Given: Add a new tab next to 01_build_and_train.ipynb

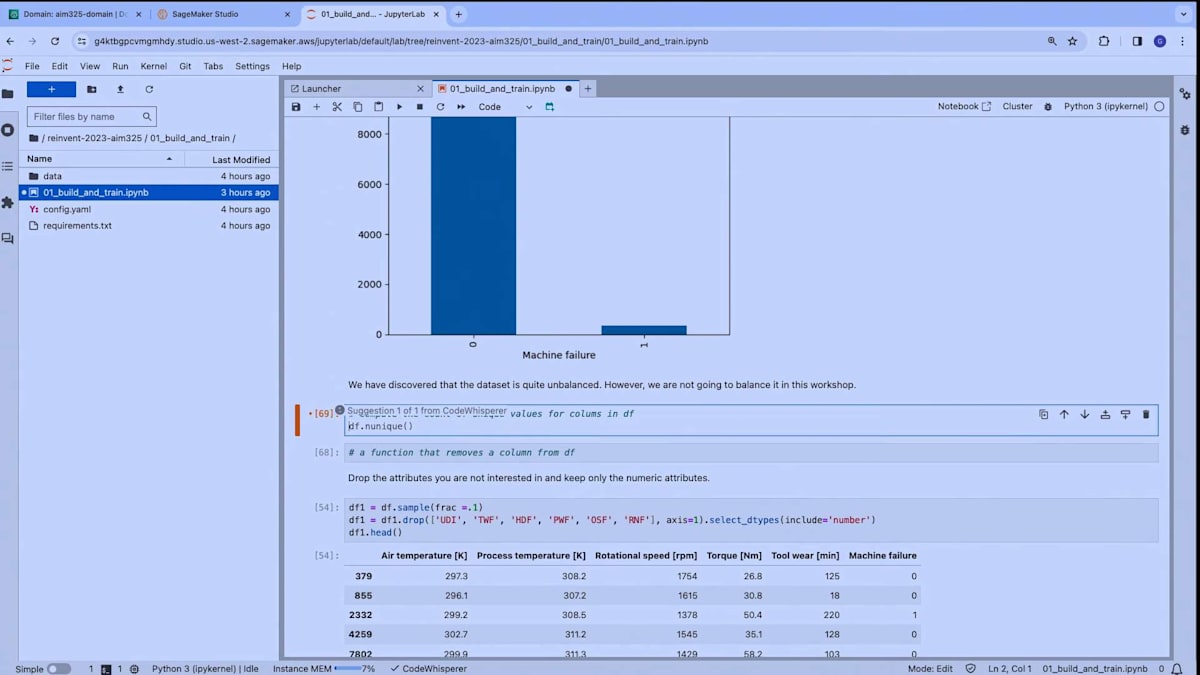Looking at the screenshot, I should (588, 89).
